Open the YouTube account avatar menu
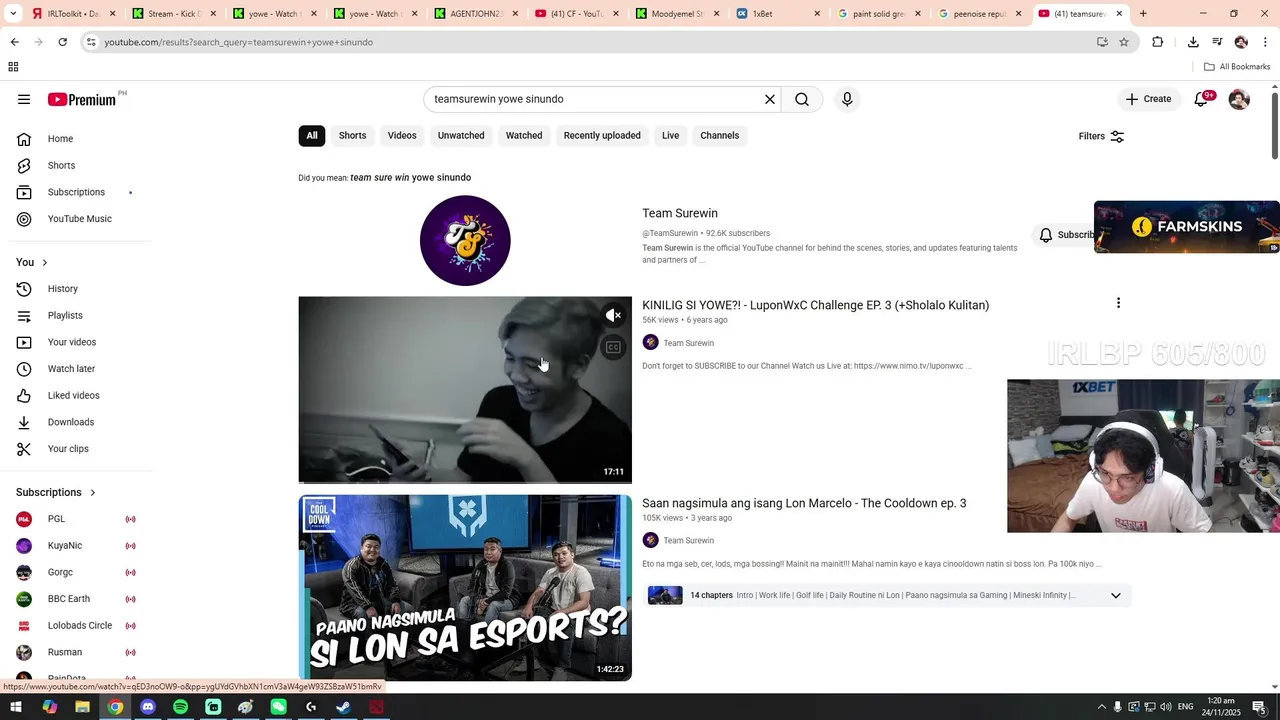 pyautogui.click(x=1239, y=99)
